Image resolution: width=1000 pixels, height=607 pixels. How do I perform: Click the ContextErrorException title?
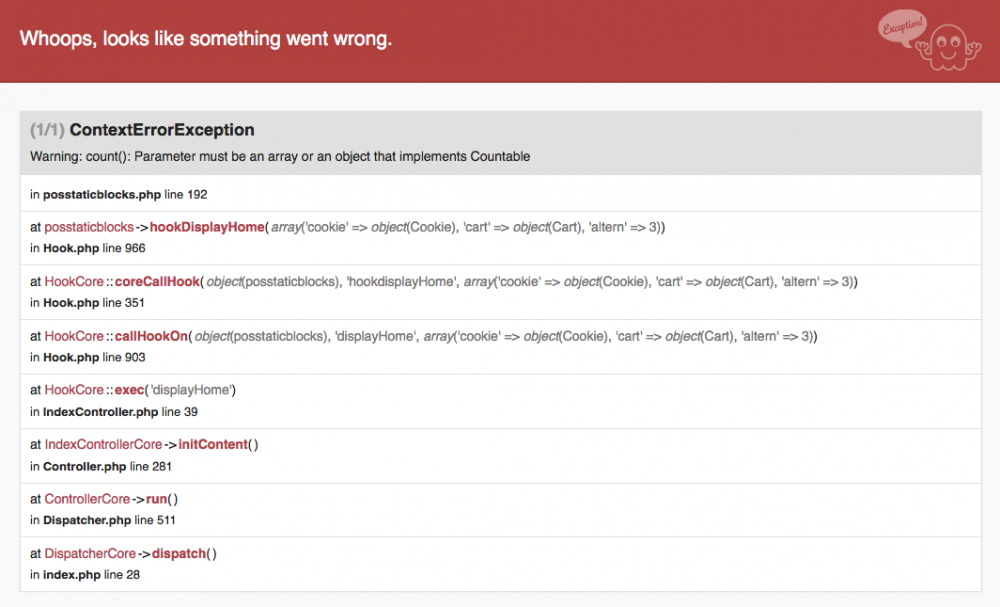pyautogui.click(x=176, y=130)
